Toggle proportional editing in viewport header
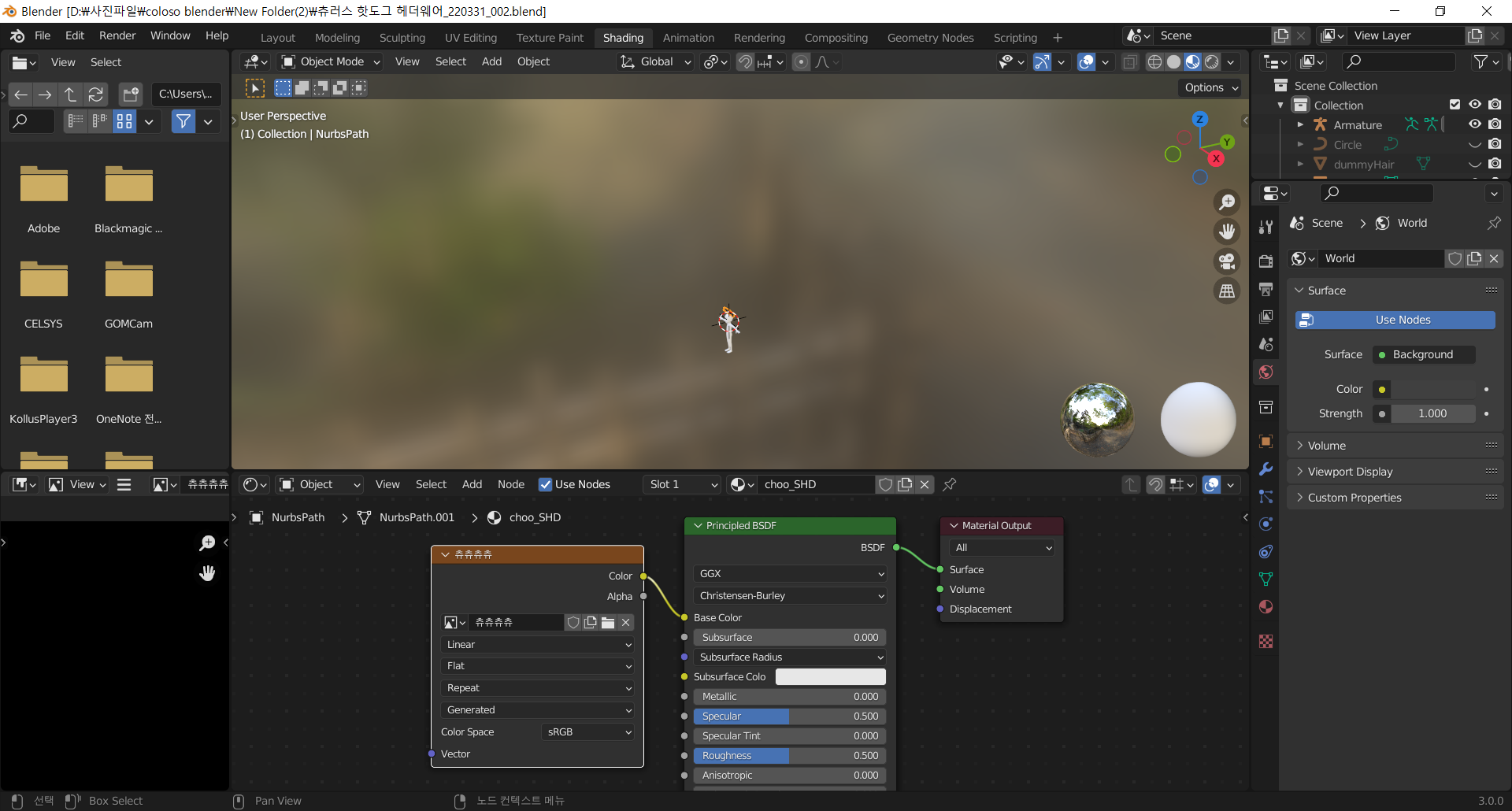The height and width of the screenshot is (811, 1512). tap(801, 61)
